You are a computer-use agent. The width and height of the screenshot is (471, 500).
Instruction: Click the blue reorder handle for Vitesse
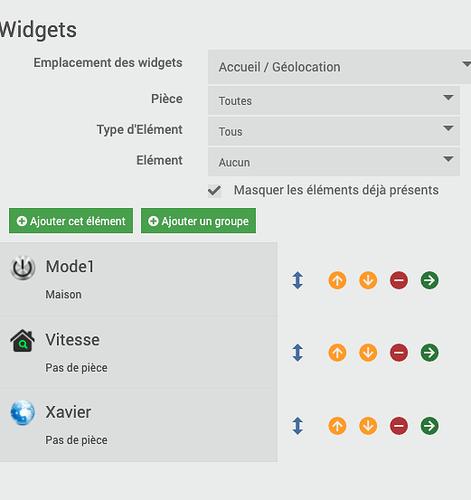point(298,353)
